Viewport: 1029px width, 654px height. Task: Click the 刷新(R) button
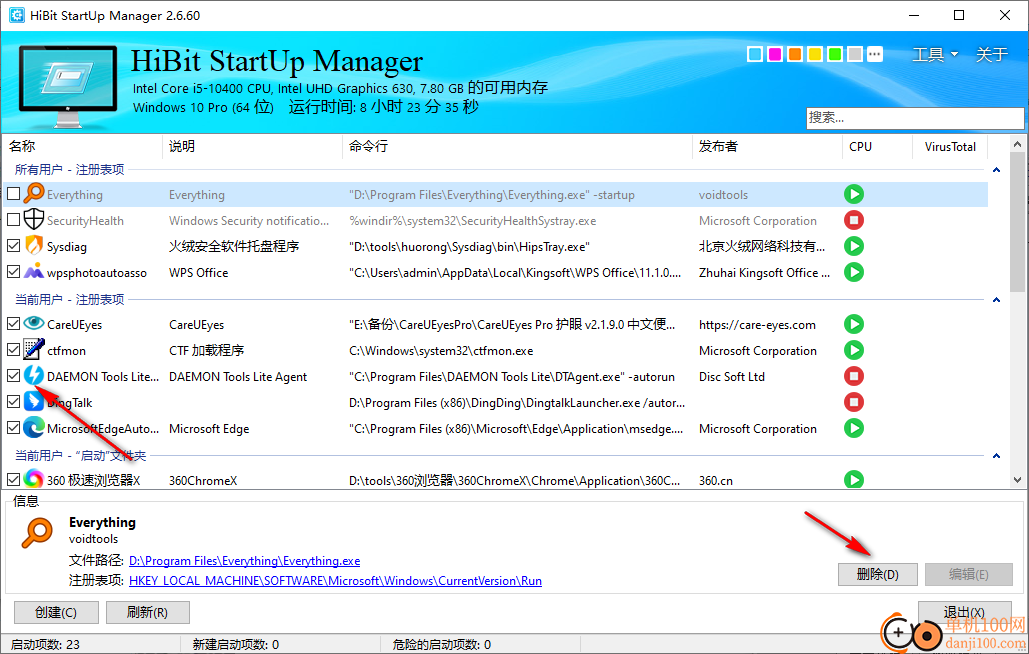pos(148,613)
